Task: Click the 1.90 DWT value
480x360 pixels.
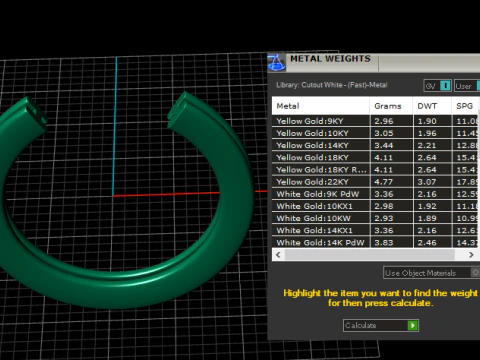Action: coord(427,121)
